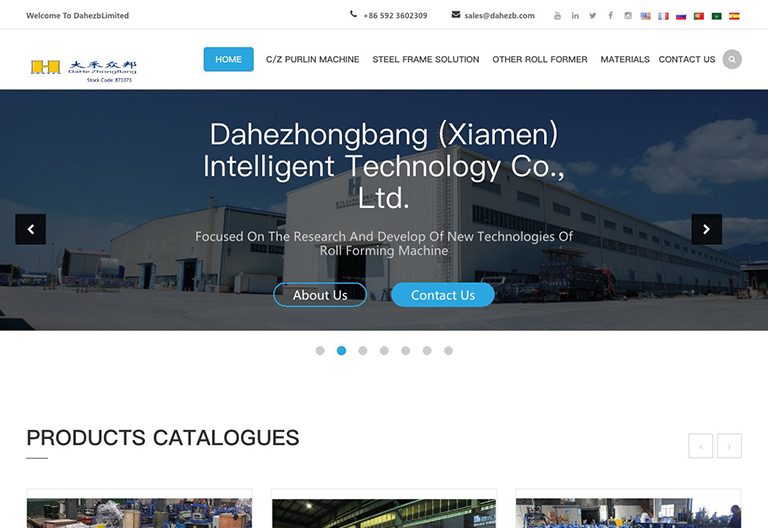Switch language with the French flag
768x528 pixels.
pos(663,16)
